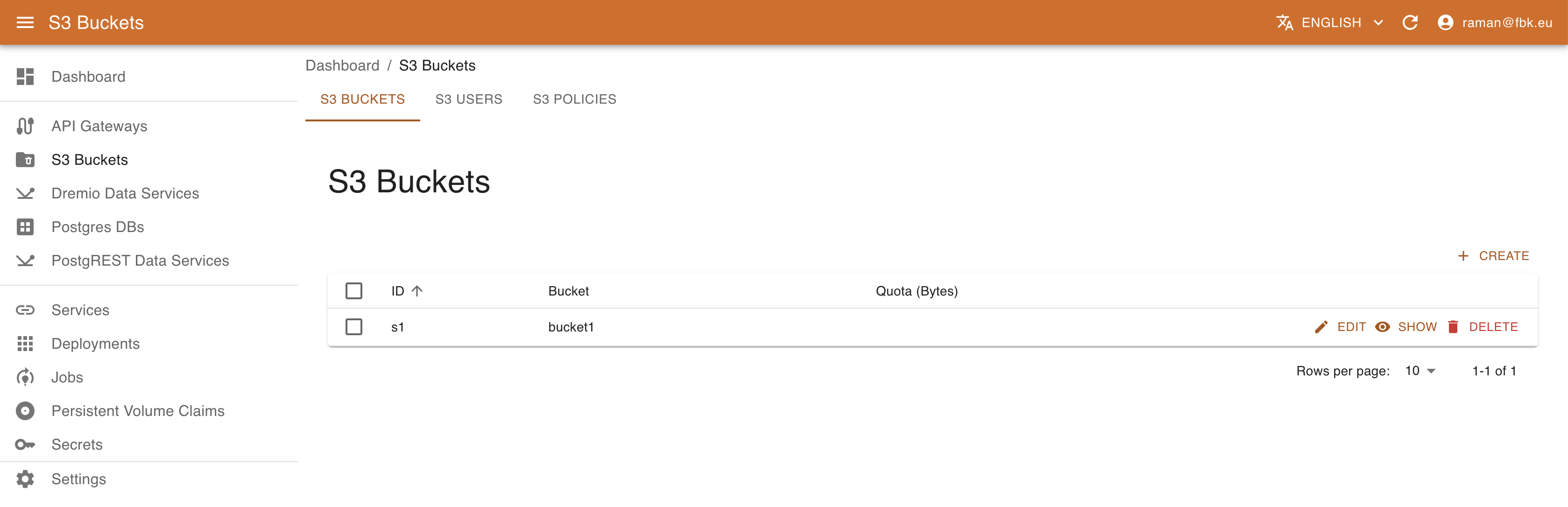Open the English language dropdown
1568x507 pixels.
[1331, 22]
